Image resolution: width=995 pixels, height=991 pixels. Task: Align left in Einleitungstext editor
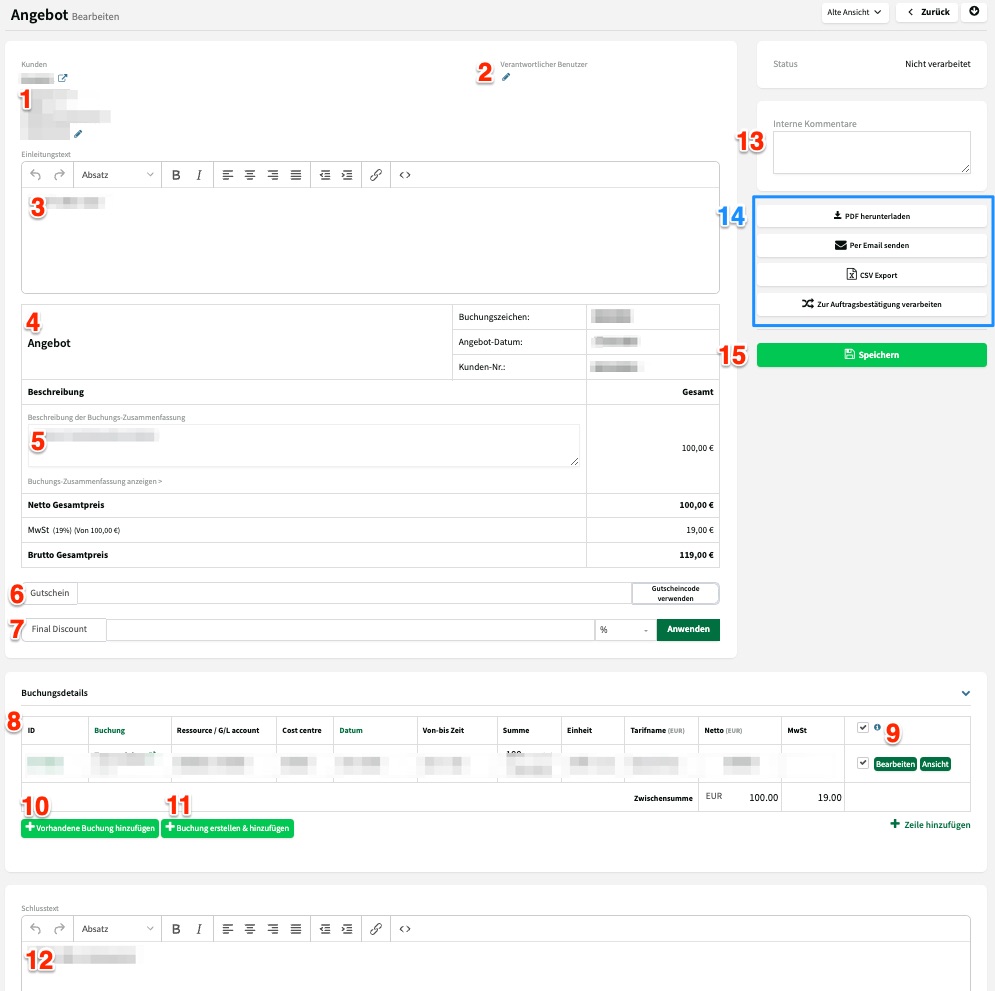pos(228,175)
